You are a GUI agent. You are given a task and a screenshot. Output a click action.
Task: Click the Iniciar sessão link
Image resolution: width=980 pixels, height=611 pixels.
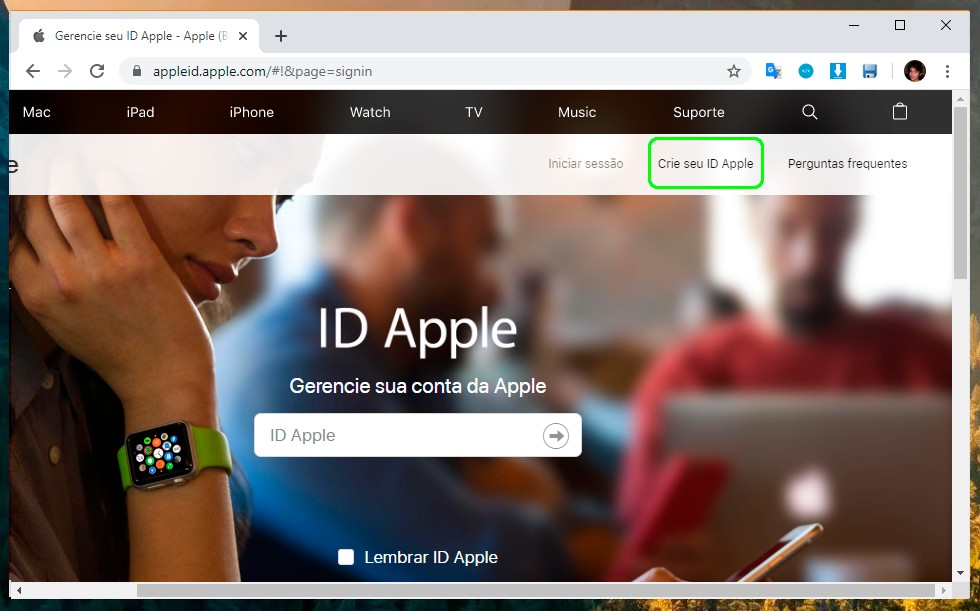coord(586,164)
